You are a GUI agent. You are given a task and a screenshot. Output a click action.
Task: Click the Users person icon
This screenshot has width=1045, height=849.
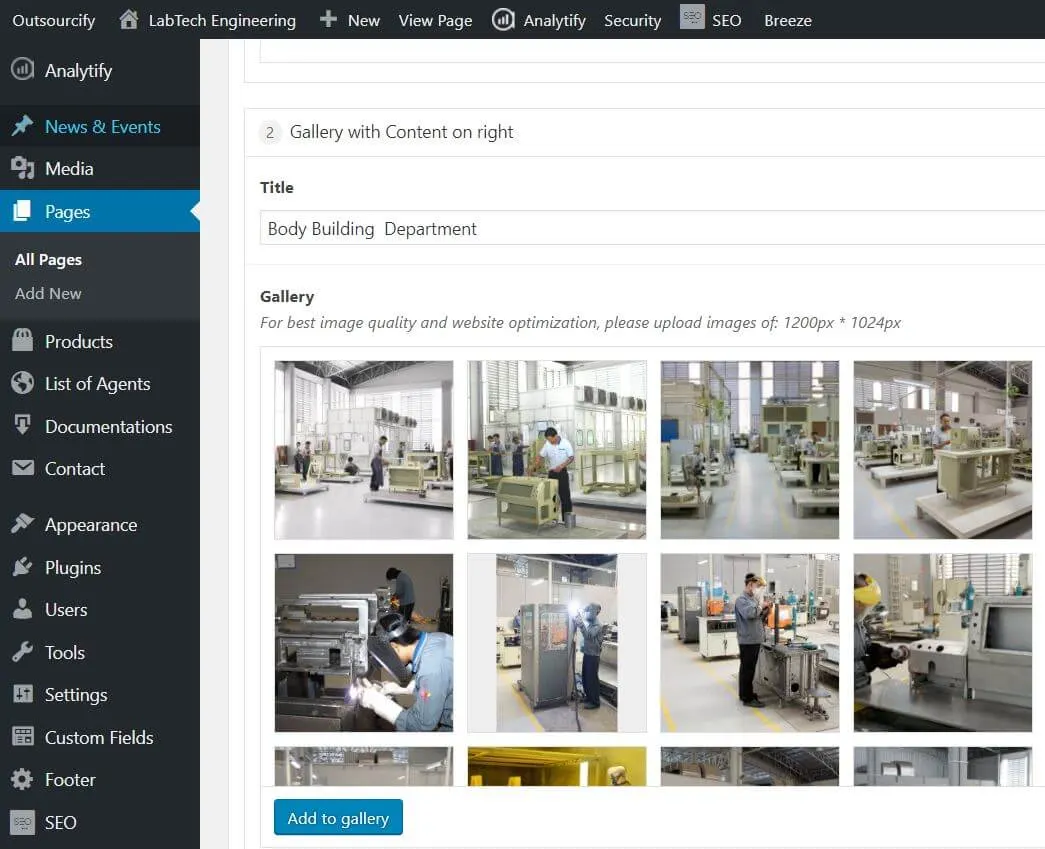[x=22, y=609]
